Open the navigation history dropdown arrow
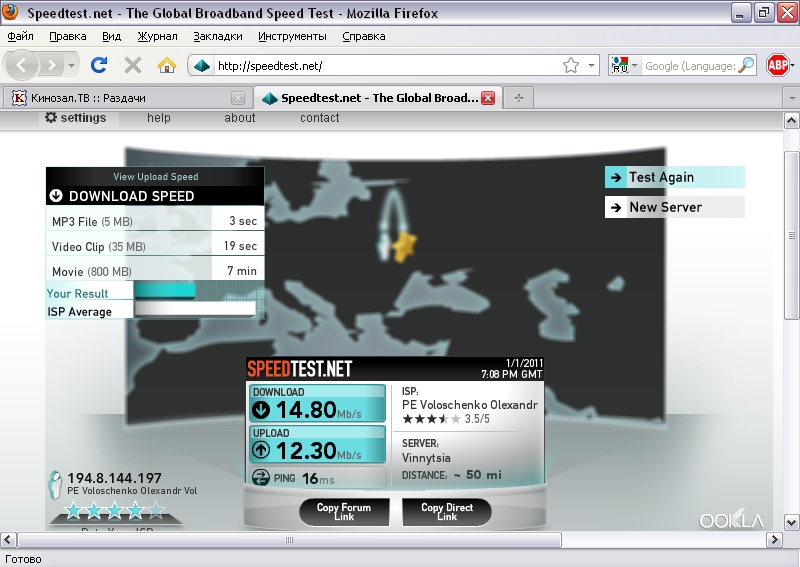 coord(71,65)
